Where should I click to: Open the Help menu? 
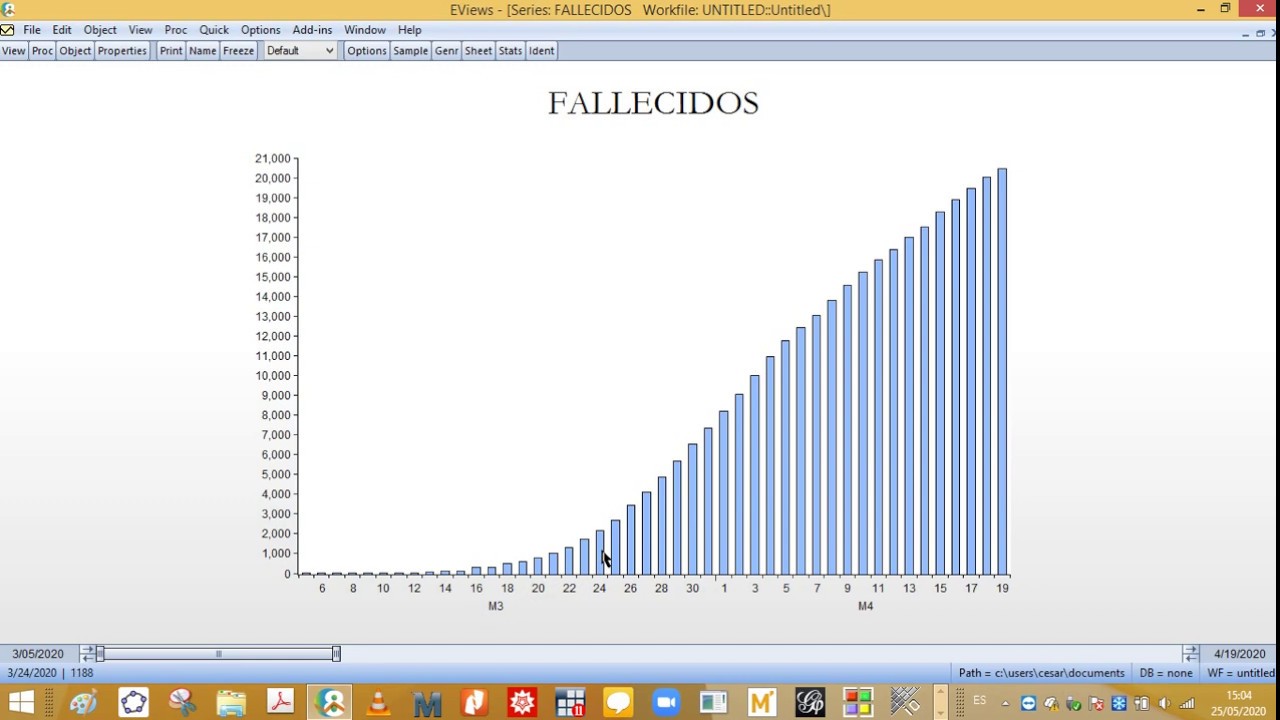click(x=410, y=30)
